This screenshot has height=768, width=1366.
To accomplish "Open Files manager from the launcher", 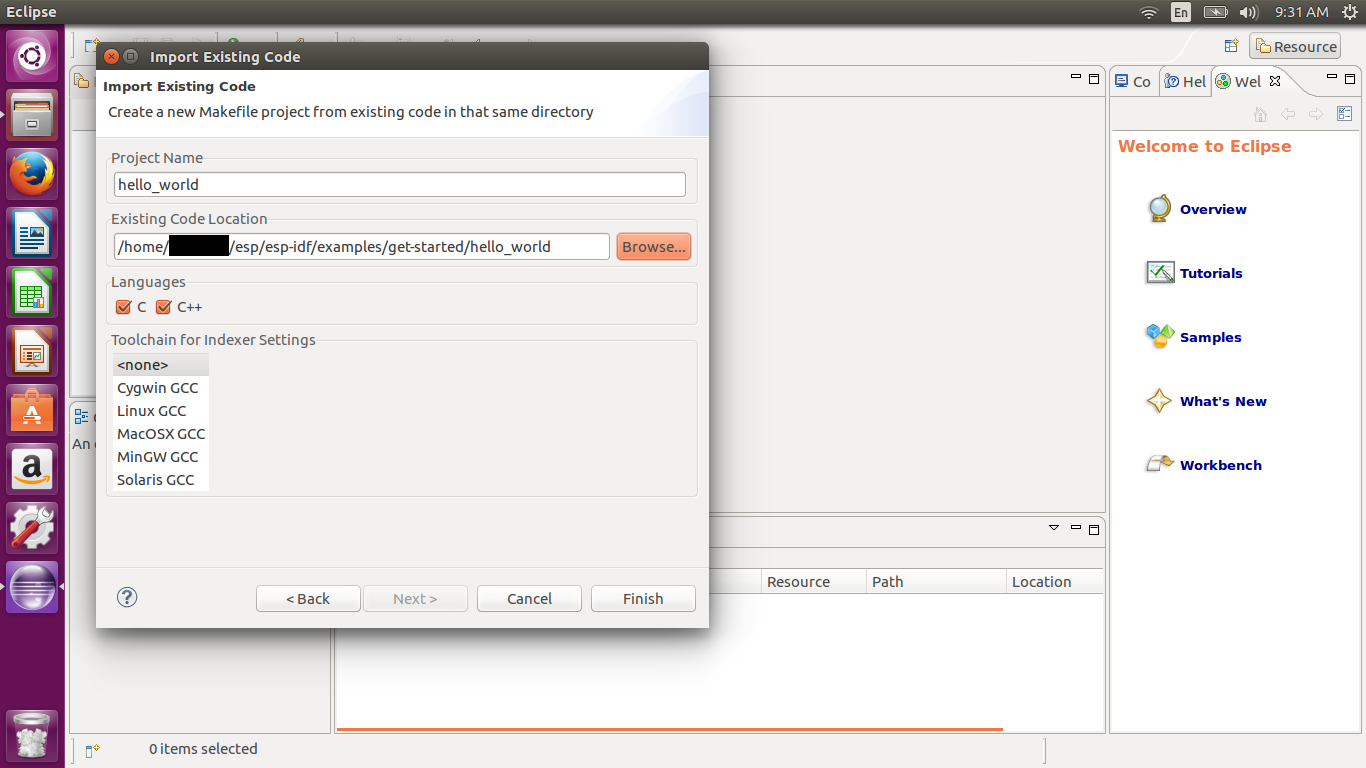I will coord(32,115).
